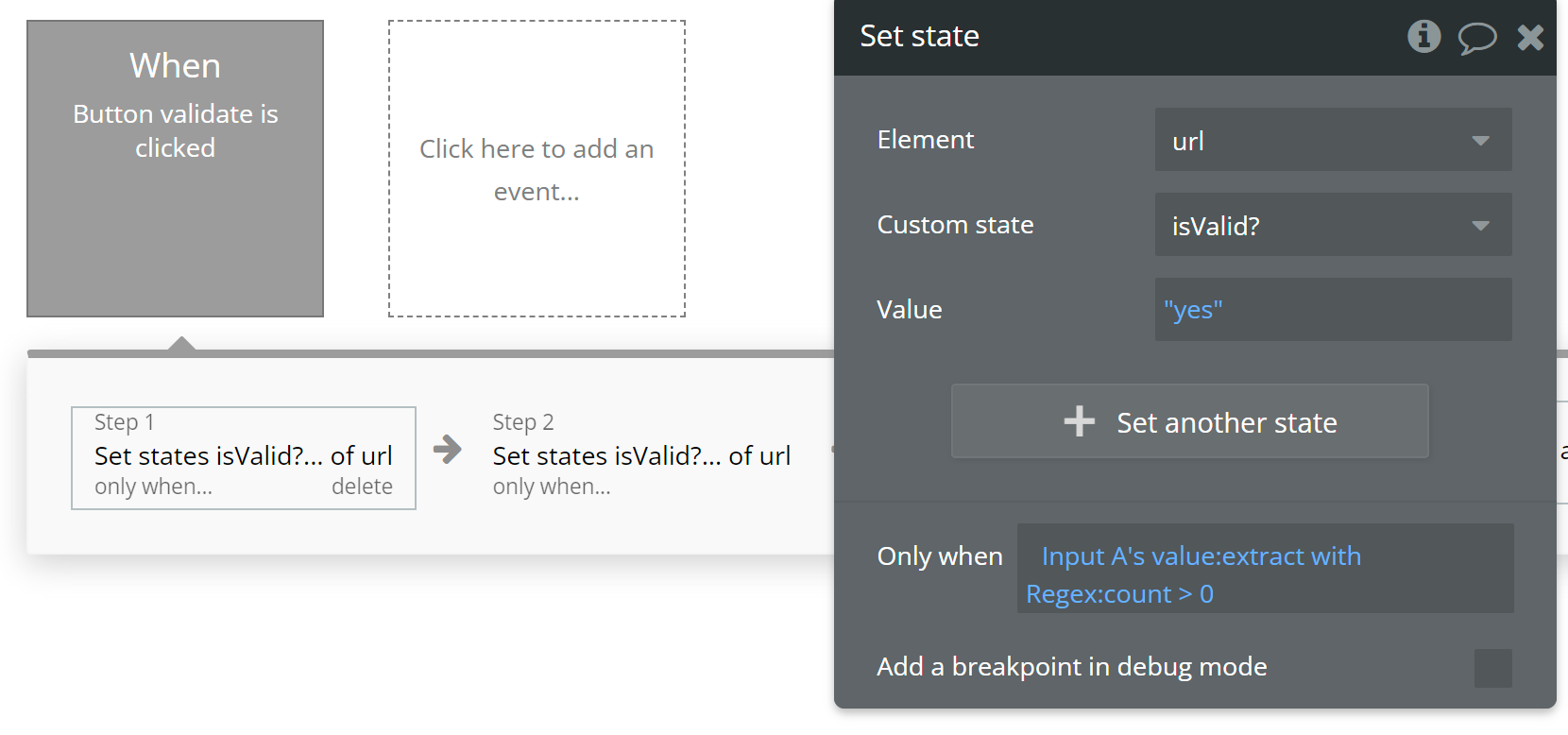Select Step 2 Set states action
Screen dimensions: 1568x735
coord(641,455)
